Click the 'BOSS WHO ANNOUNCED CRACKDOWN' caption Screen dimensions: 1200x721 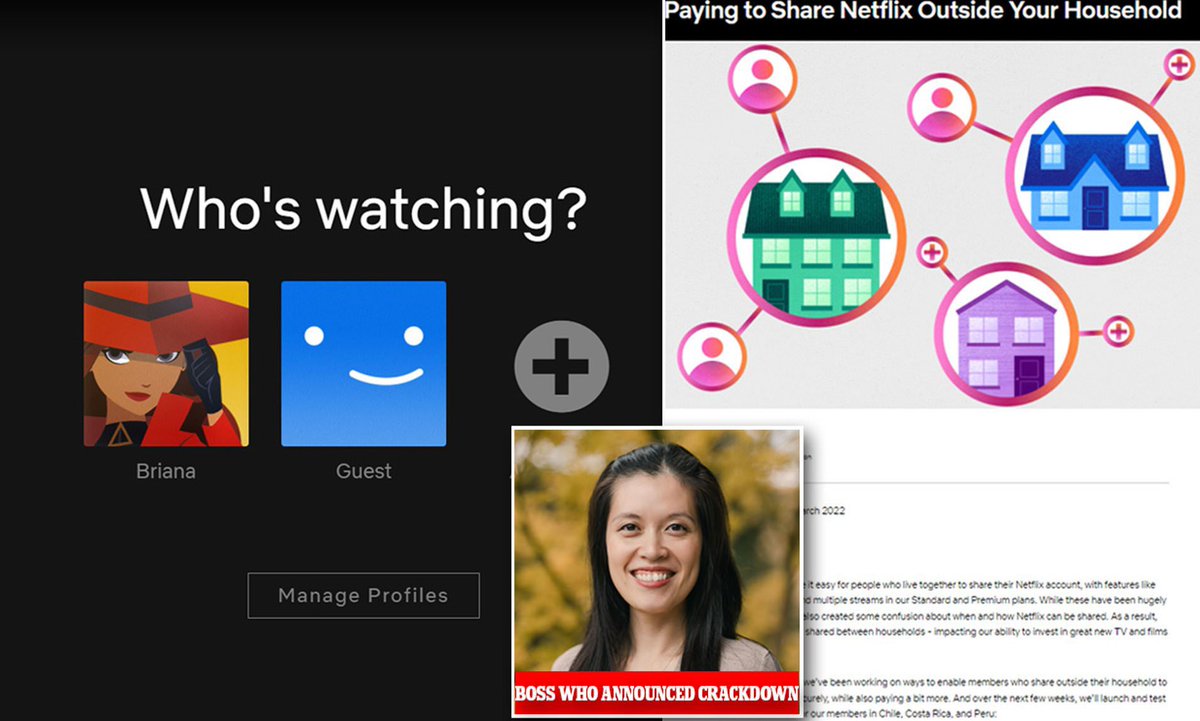pyautogui.click(x=657, y=695)
